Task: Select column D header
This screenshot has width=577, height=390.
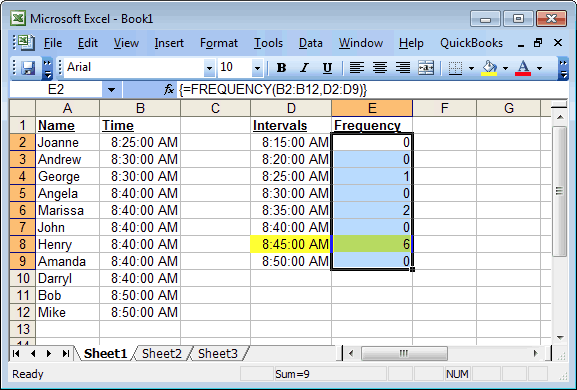Action: (x=291, y=108)
